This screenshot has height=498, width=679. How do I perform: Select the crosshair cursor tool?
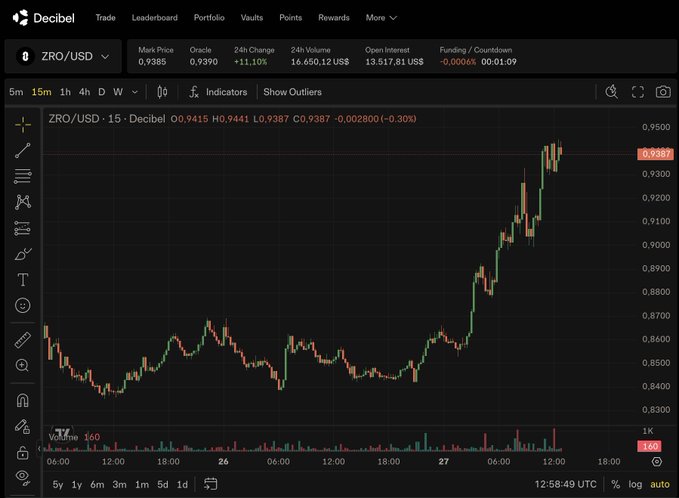point(23,125)
